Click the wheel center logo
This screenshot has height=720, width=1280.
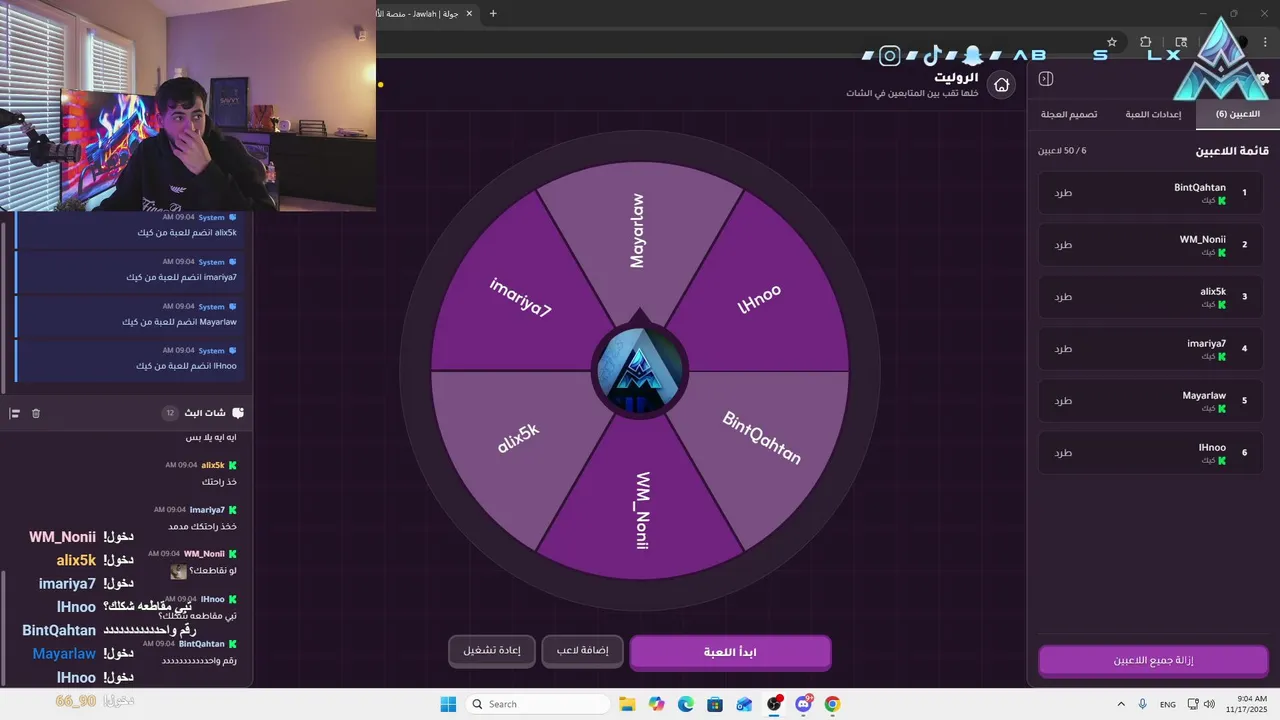640,371
